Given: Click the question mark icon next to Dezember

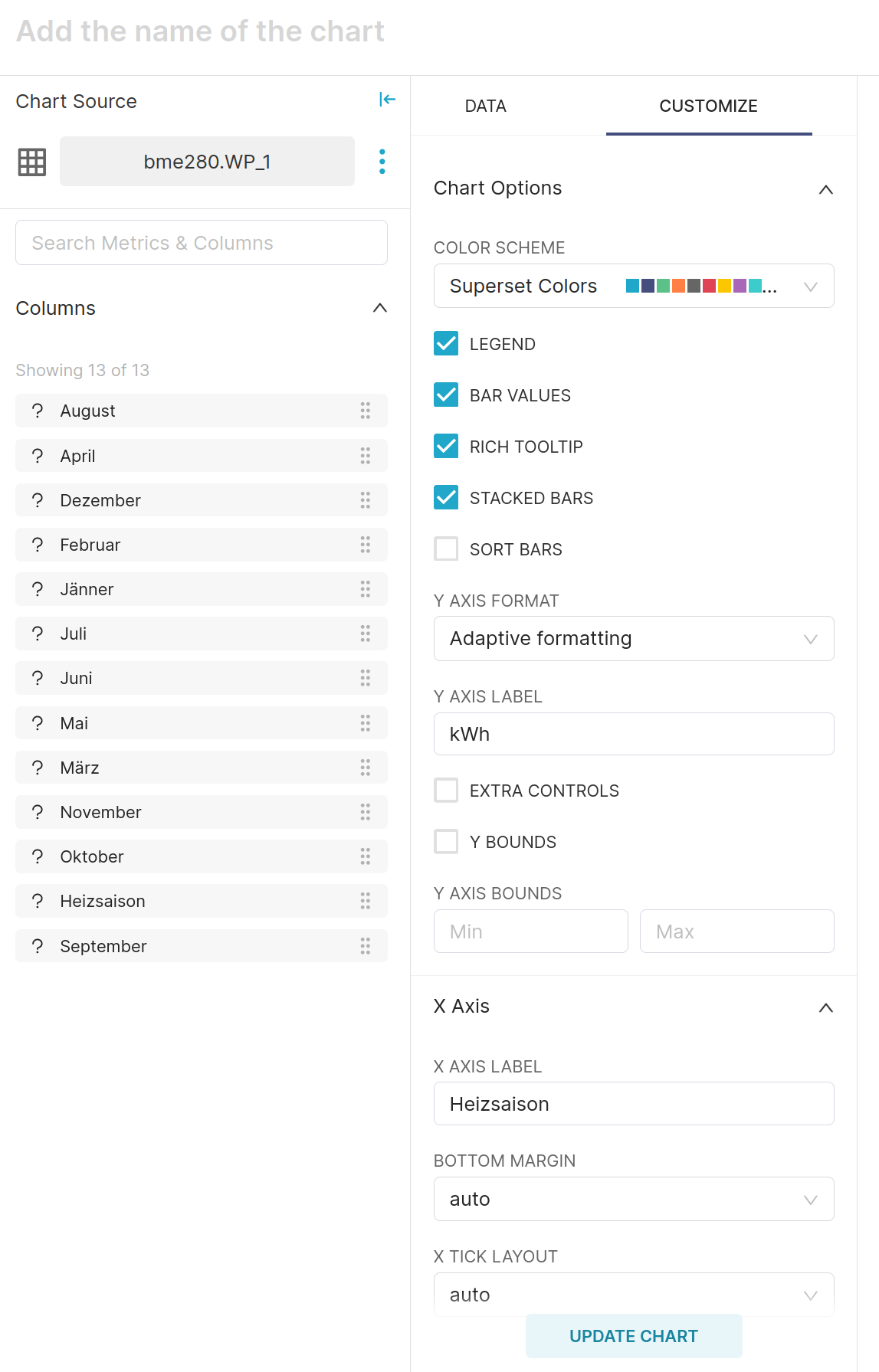Looking at the screenshot, I should (38, 500).
